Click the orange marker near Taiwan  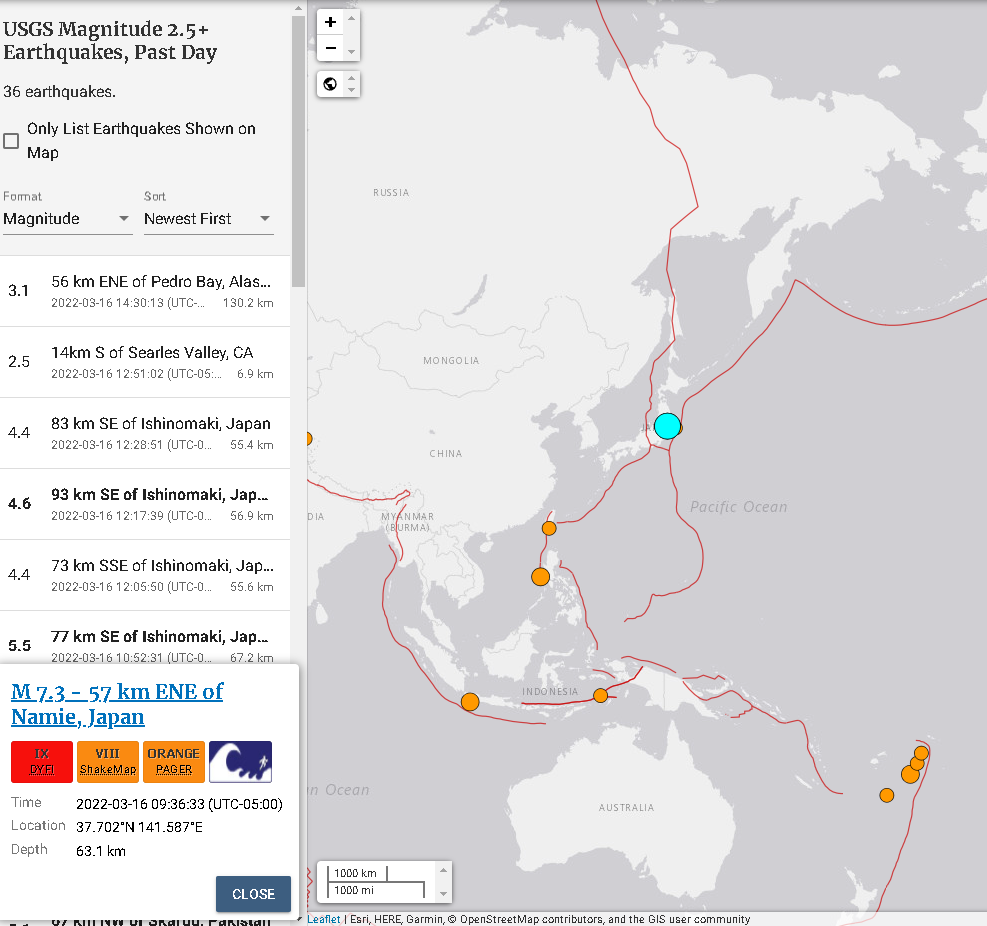coord(549,528)
